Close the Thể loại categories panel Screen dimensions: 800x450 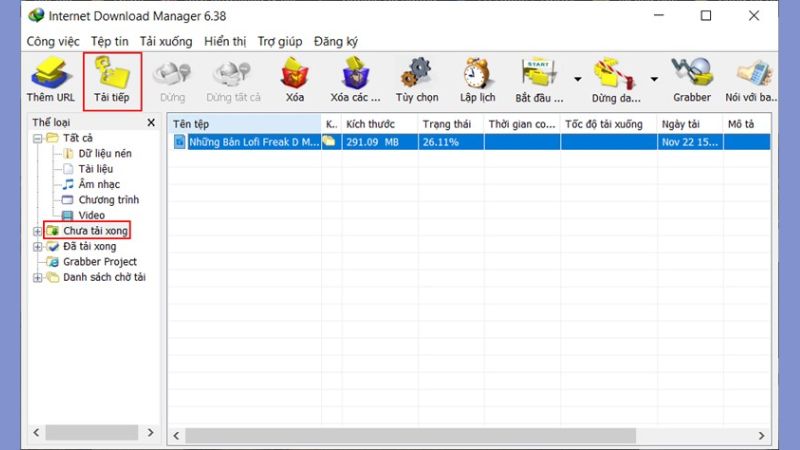(151, 122)
